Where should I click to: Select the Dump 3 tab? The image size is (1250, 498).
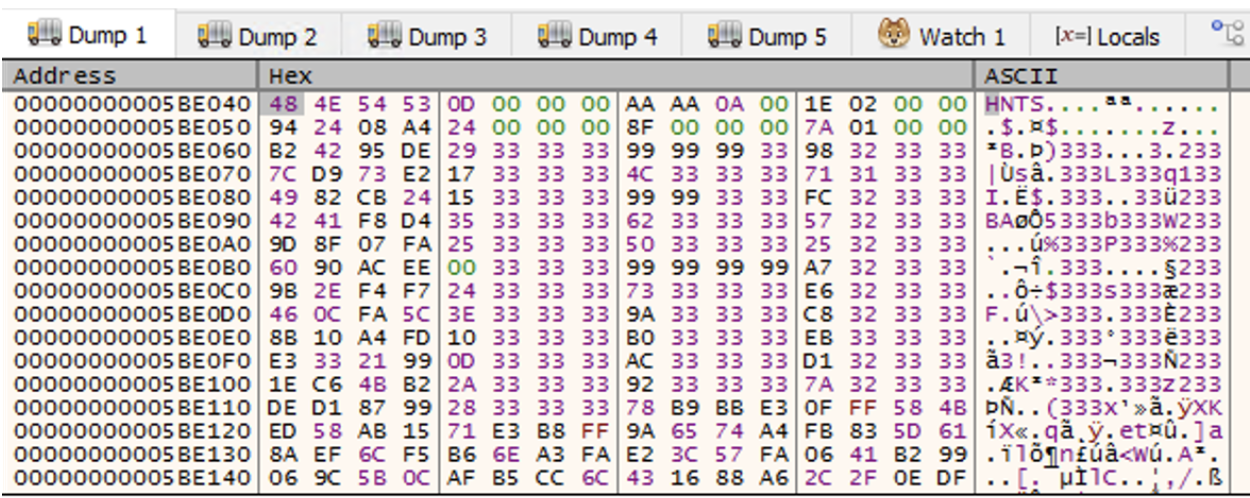click(428, 37)
